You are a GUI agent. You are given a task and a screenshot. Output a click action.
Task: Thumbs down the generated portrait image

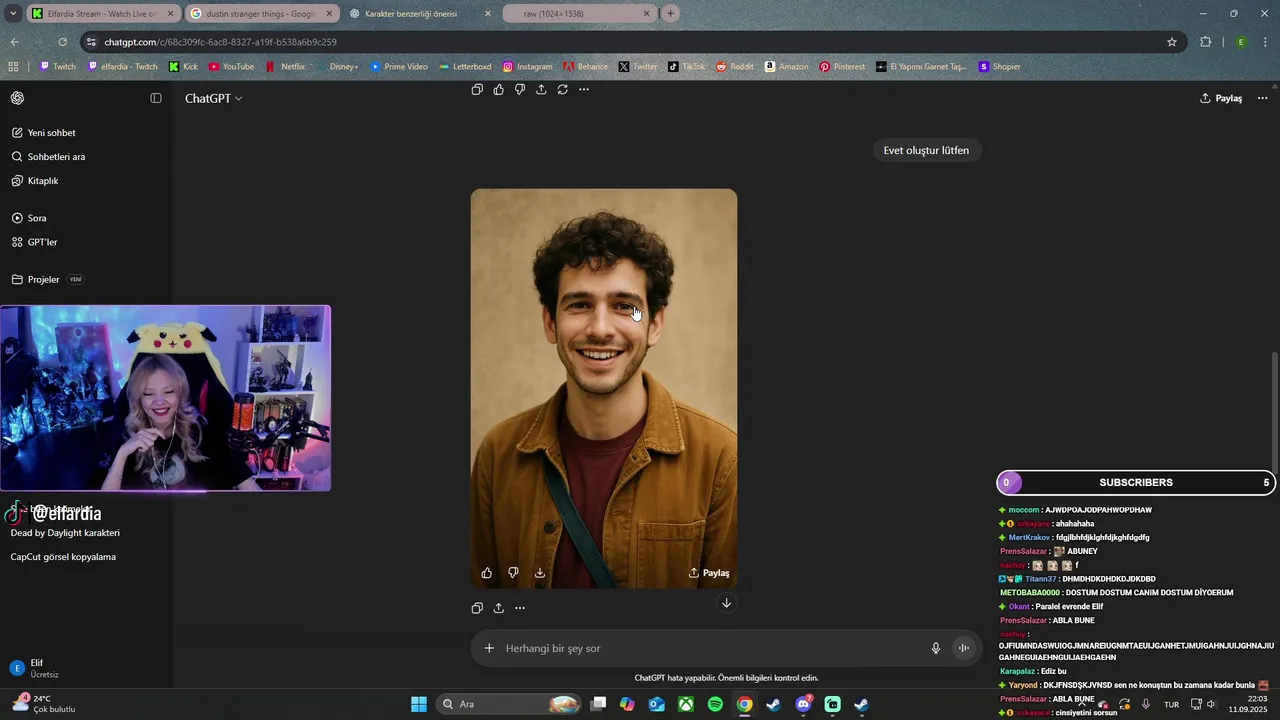click(x=513, y=573)
